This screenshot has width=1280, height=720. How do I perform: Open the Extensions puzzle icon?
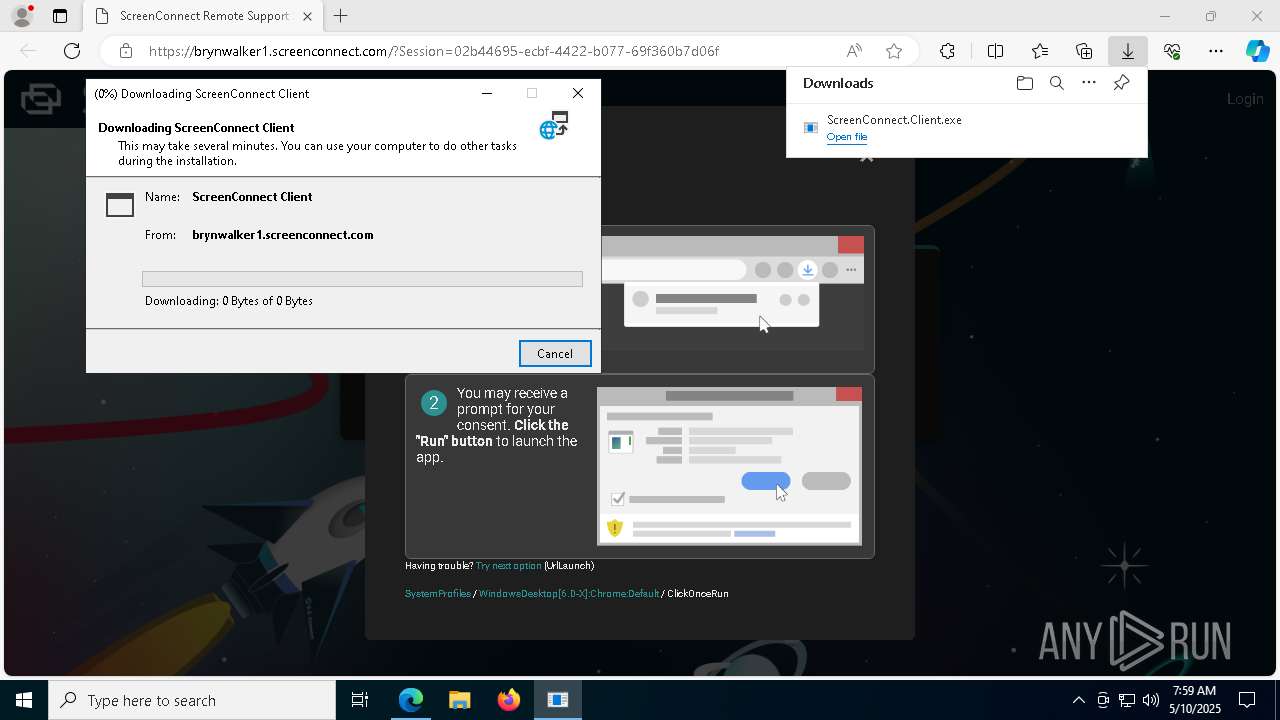(x=947, y=51)
